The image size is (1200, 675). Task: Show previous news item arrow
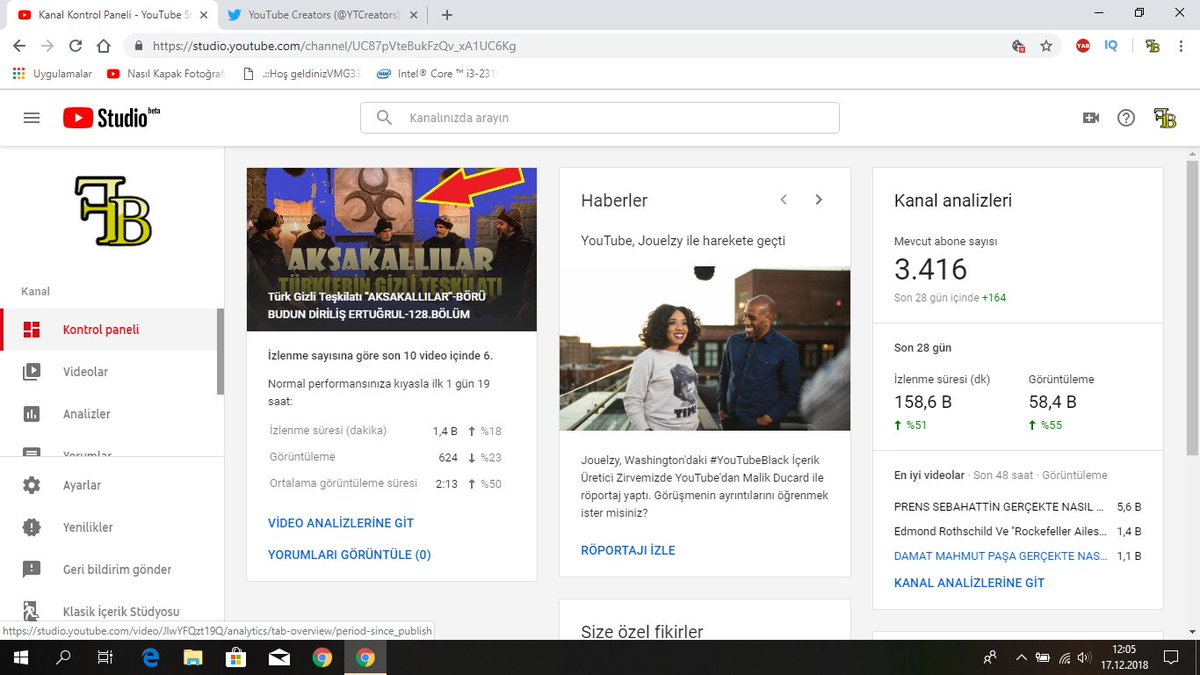pos(784,200)
